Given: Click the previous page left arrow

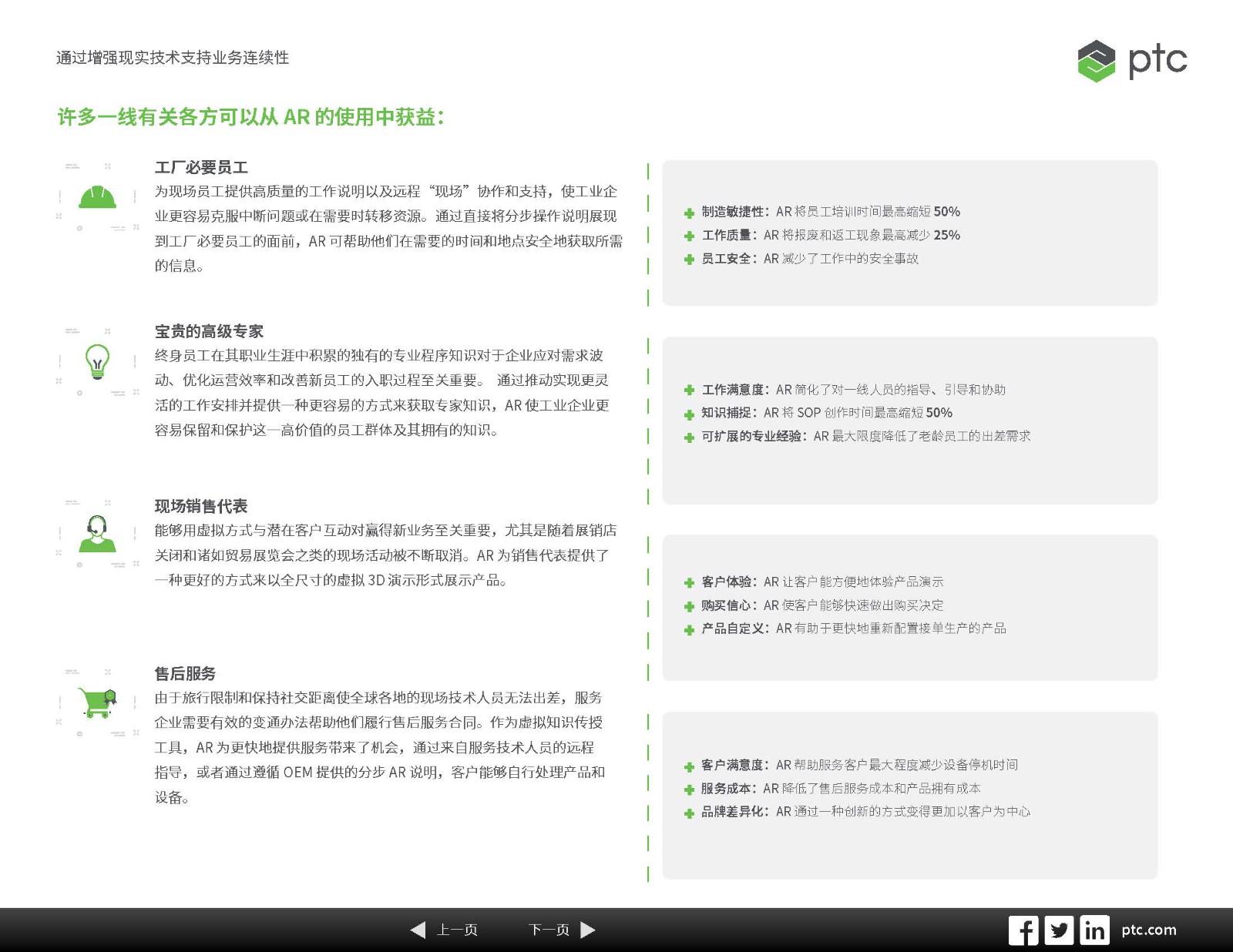Looking at the screenshot, I should [x=418, y=930].
